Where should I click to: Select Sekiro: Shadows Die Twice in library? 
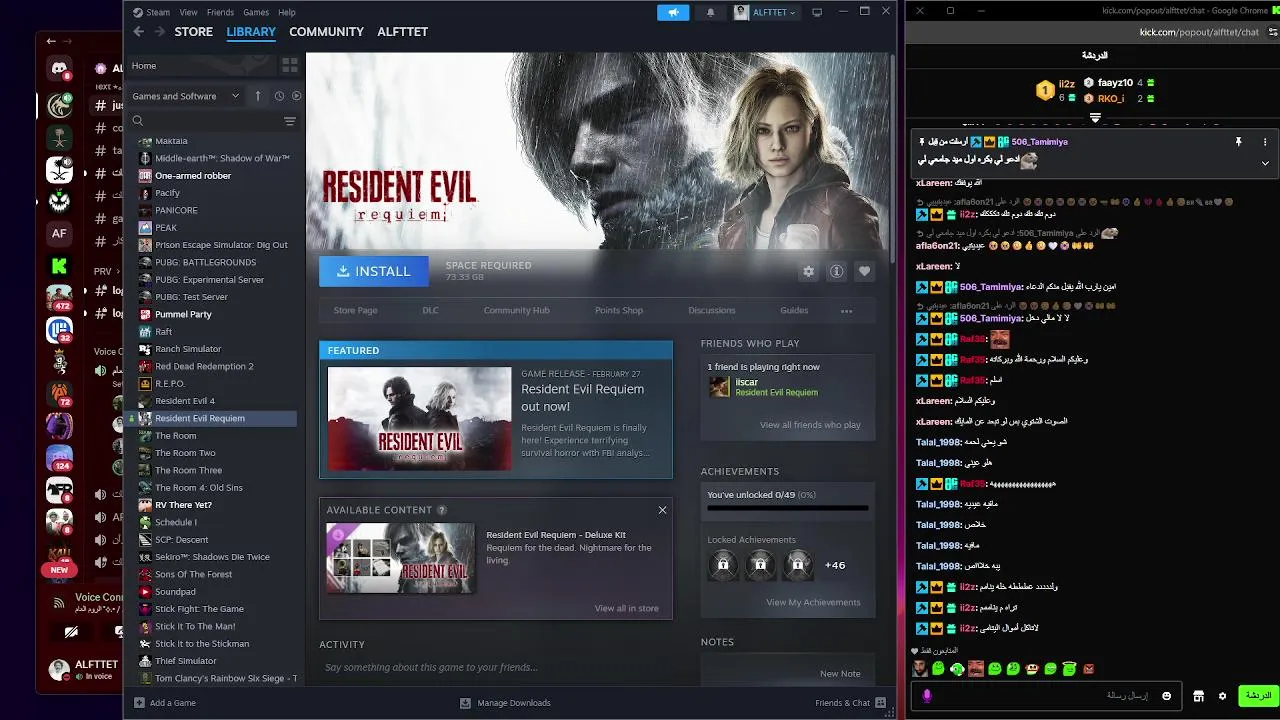pyautogui.click(x=212, y=557)
